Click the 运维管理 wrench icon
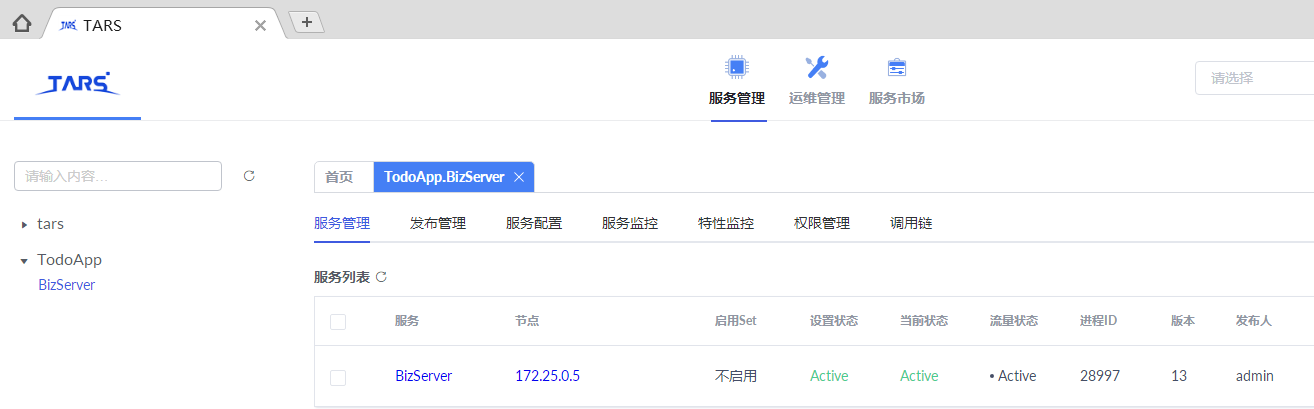Viewport: 1314px width, 409px height. 817,67
